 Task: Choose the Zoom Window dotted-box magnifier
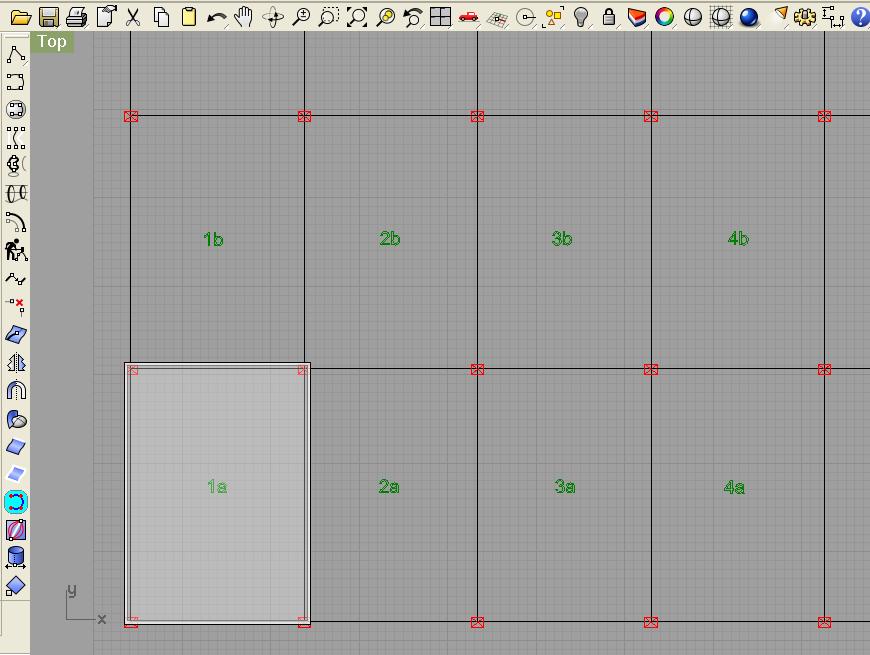pos(328,17)
